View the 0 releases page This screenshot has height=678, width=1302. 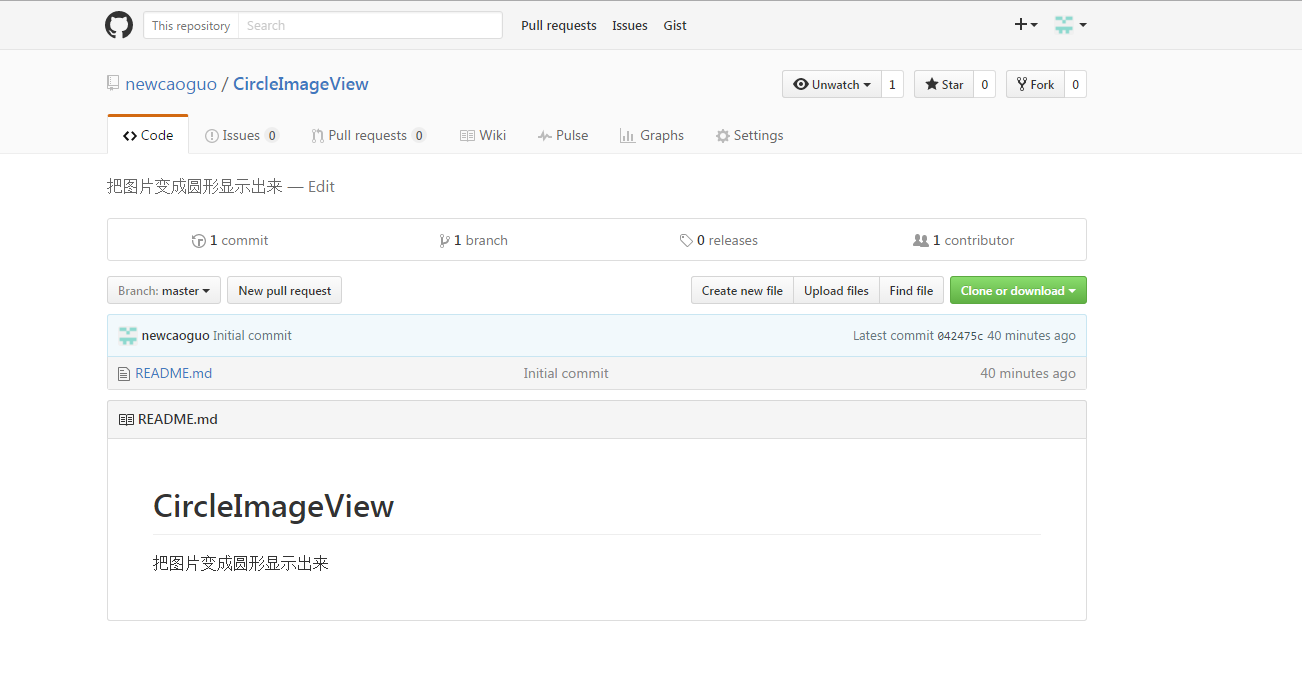coord(719,241)
